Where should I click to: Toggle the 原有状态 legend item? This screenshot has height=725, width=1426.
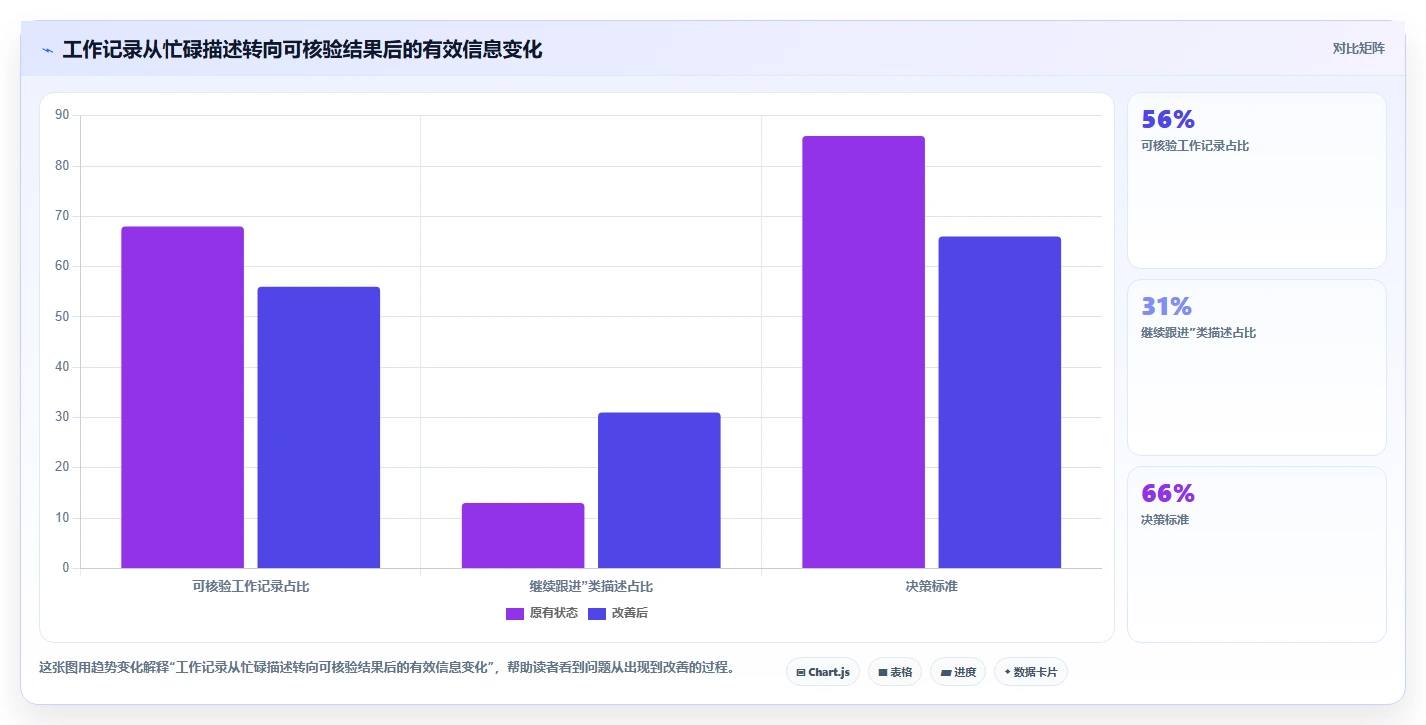point(541,613)
